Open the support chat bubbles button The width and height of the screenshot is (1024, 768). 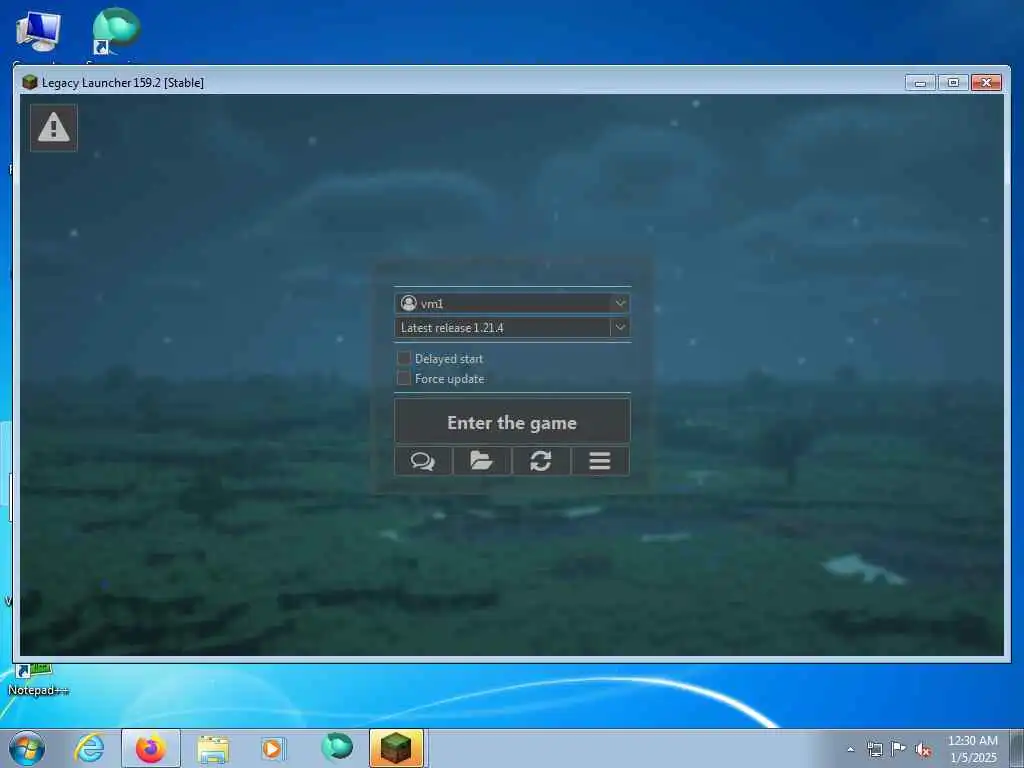point(423,461)
